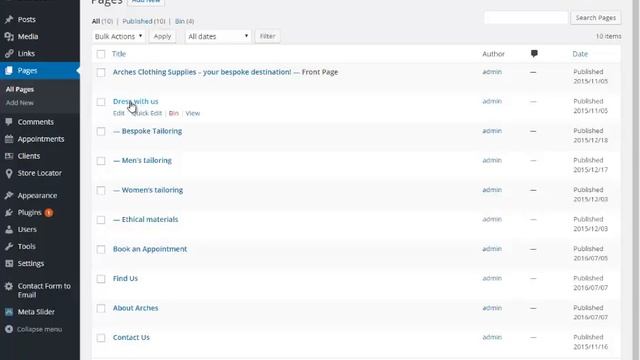Click the Tools wrench icon
The image size is (640, 360).
pos(9,247)
